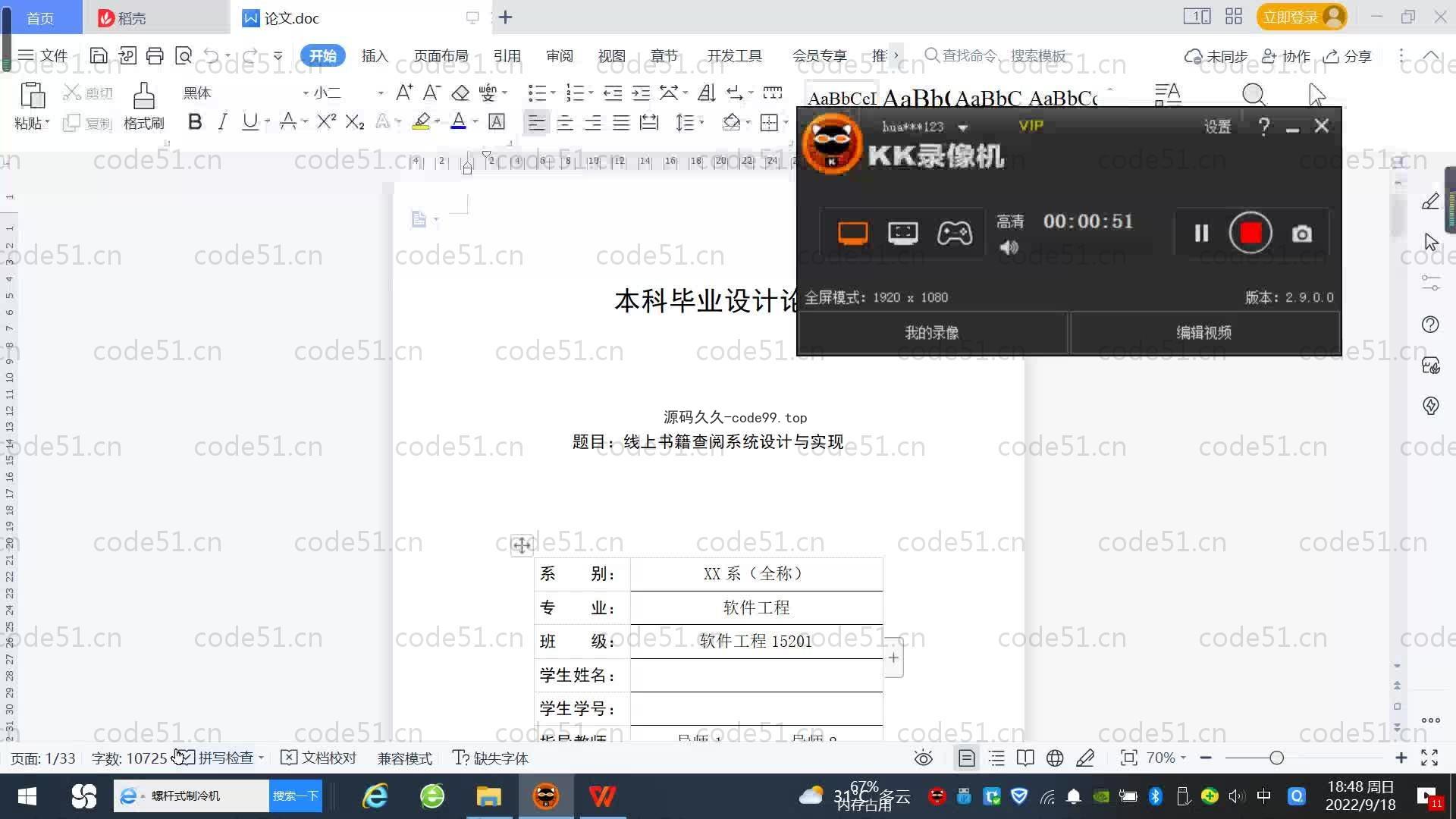Image resolution: width=1456 pixels, height=819 pixels.
Task: Click the print icon in quick toolbar
Action: tap(155, 55)
